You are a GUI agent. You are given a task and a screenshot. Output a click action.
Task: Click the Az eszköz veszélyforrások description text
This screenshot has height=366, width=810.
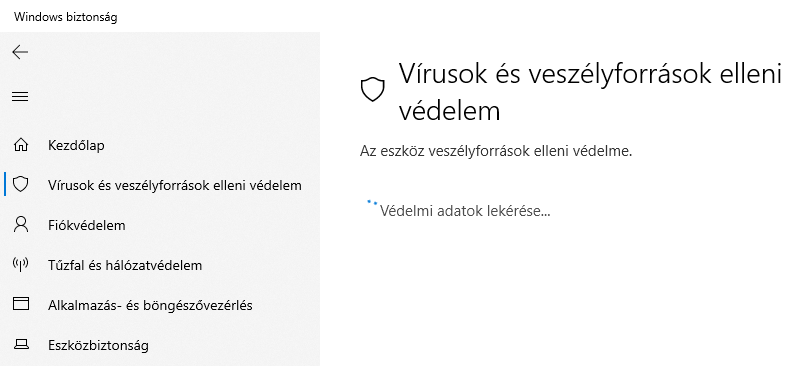click(x=496, y=152)
